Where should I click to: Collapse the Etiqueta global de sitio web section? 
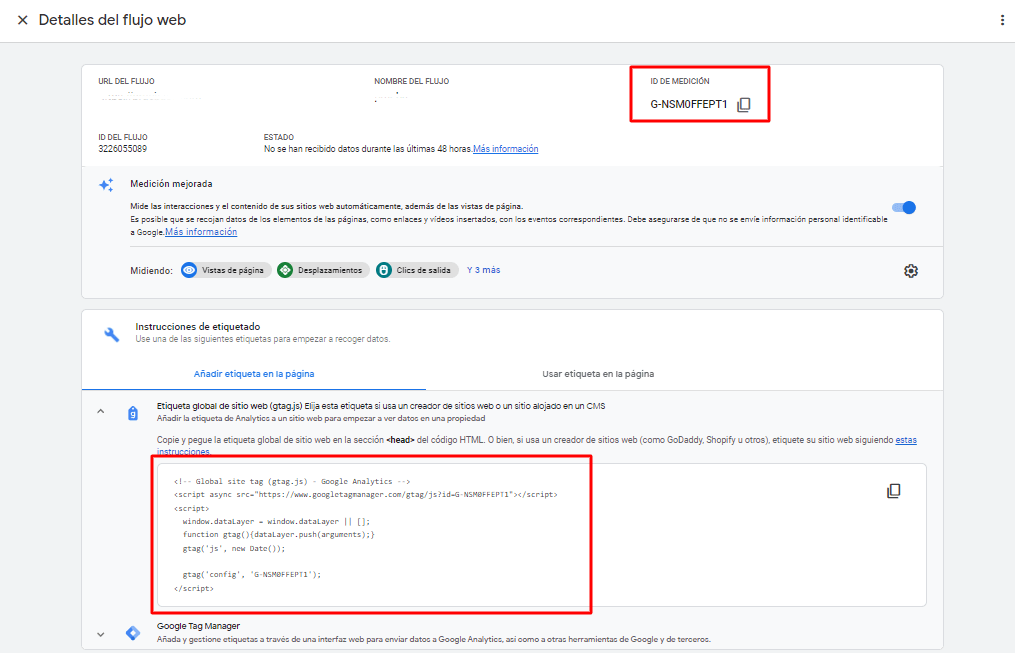[100, 412]
